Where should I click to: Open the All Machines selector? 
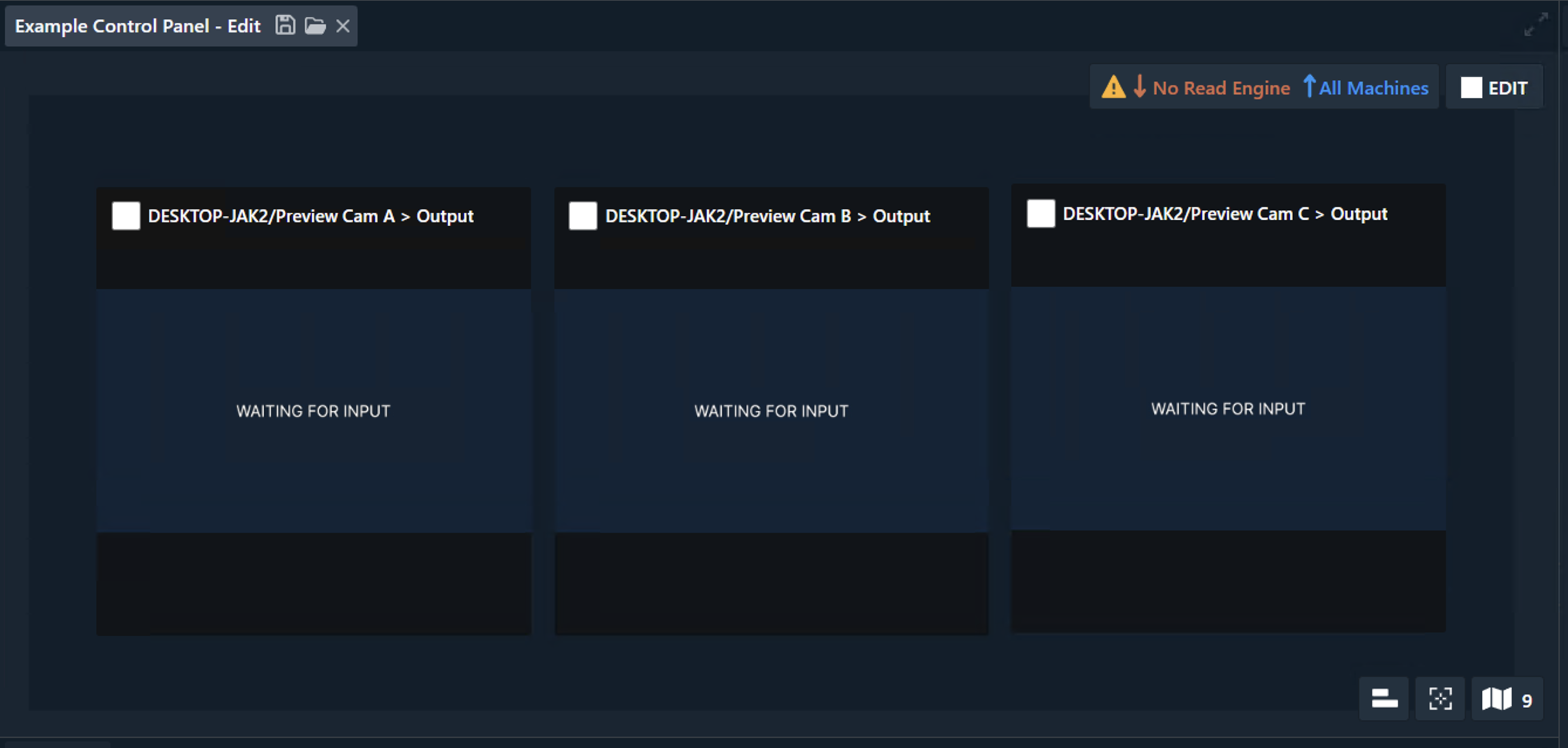pyautogui.click(x=1375, y=87)
